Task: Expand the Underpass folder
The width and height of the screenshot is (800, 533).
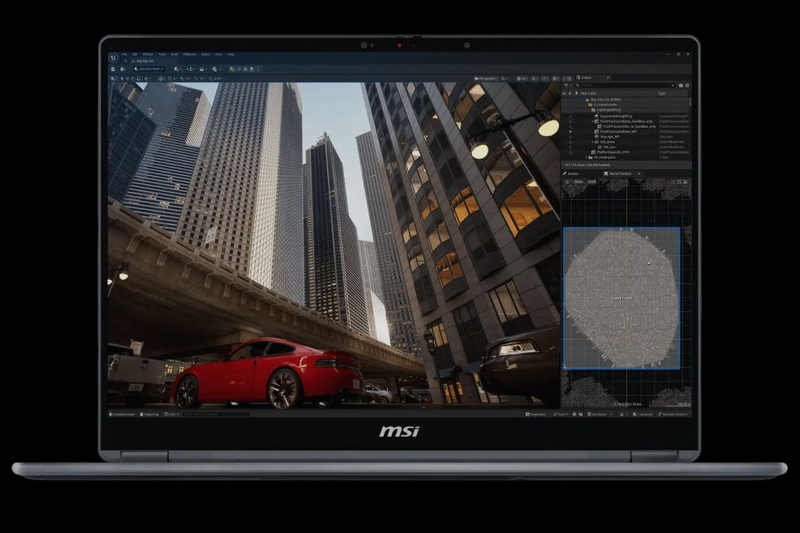Action: click(x=586, y=157)
